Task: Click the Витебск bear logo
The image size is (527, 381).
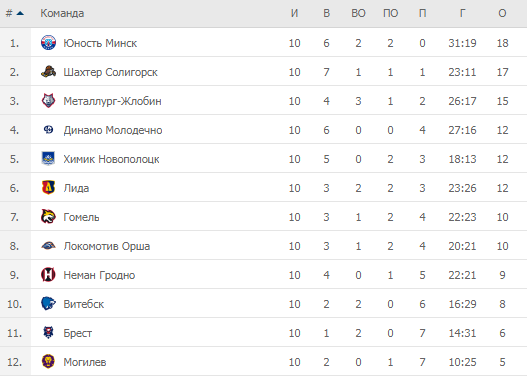Action: tap(48, 304)
